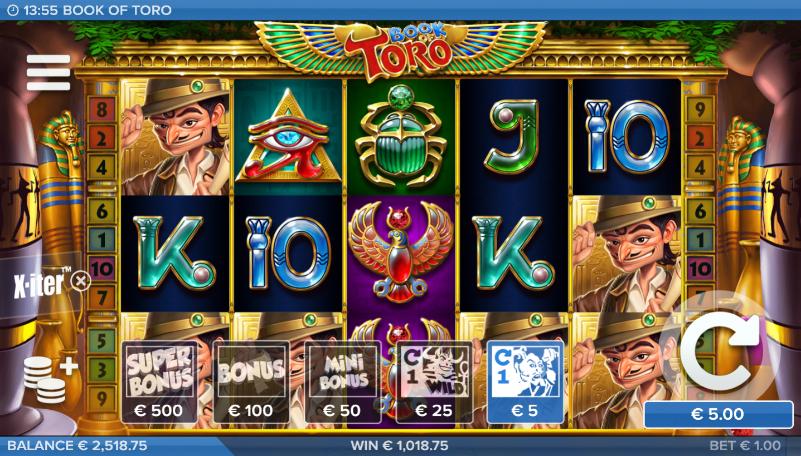The width and height of the screenshot is (801, 456).
Task: Click the X-iter logo
Action: point(38,283)
